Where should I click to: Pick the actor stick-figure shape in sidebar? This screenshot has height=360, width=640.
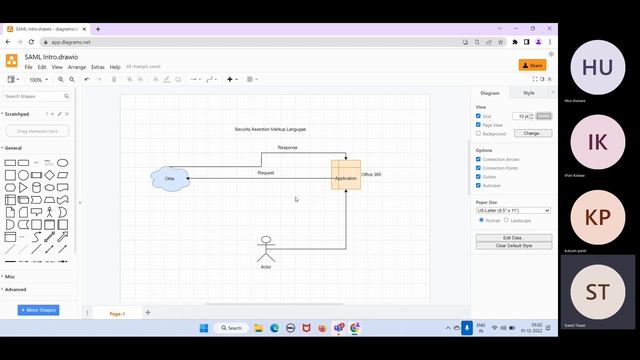(x=49, y=212)
